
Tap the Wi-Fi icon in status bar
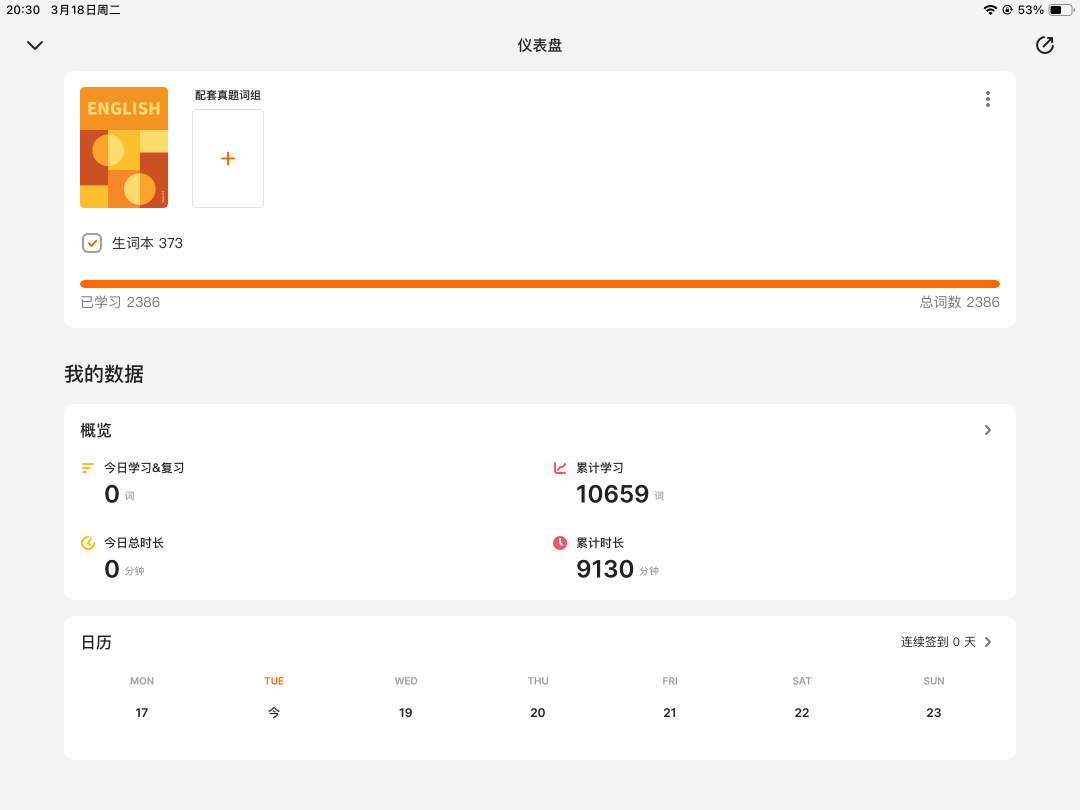tap(990, 10)
